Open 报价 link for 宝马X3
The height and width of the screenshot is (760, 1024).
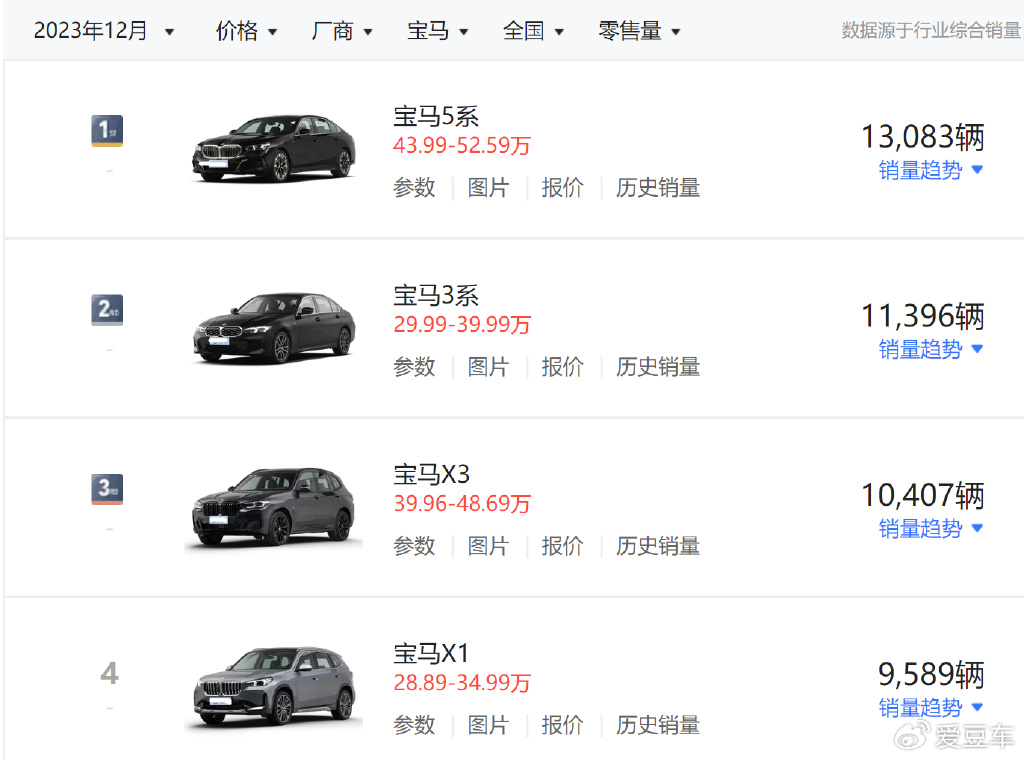[562, 546]
